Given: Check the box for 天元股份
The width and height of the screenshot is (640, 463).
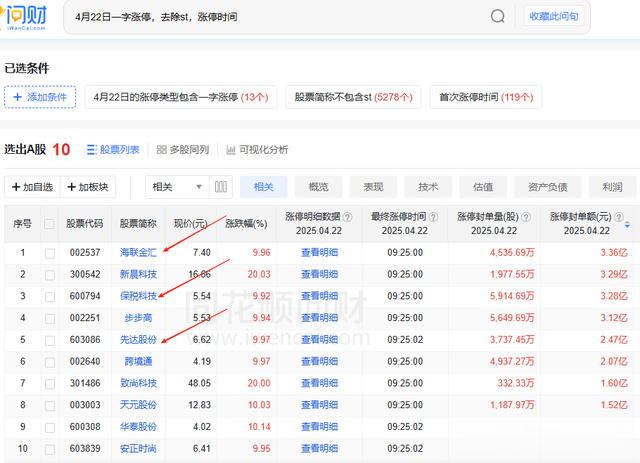Looking at the screenshot, I should point(50,405).
